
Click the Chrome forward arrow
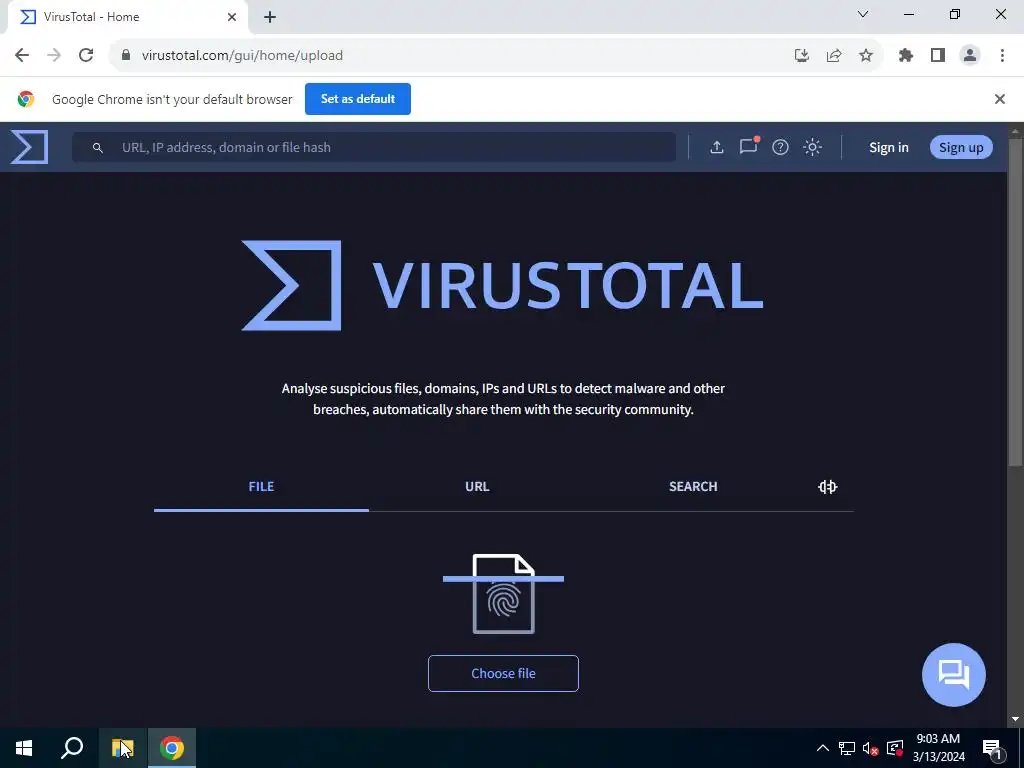54,55
